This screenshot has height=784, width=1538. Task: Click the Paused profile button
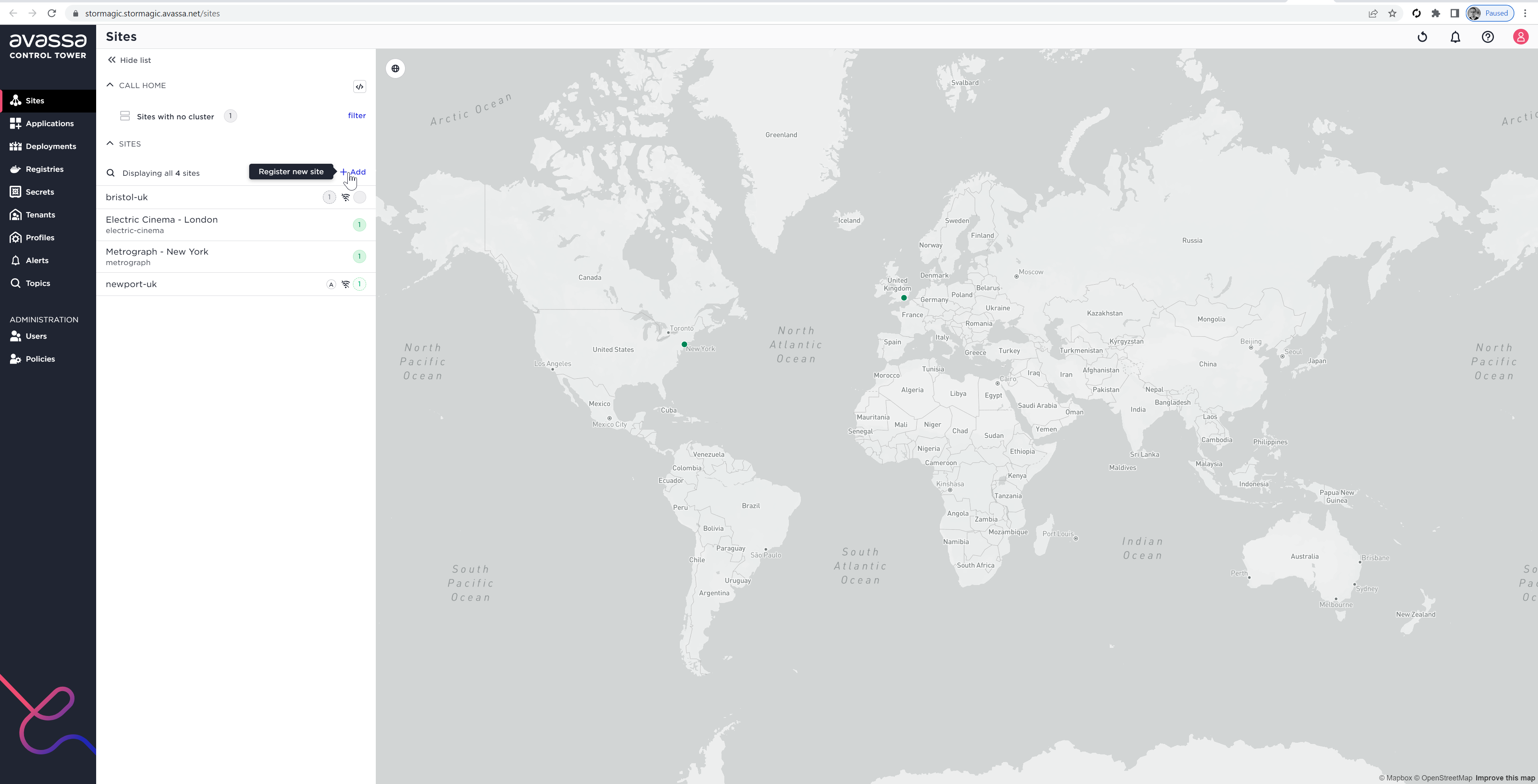pyautogui.click(x=1490, y=13)
